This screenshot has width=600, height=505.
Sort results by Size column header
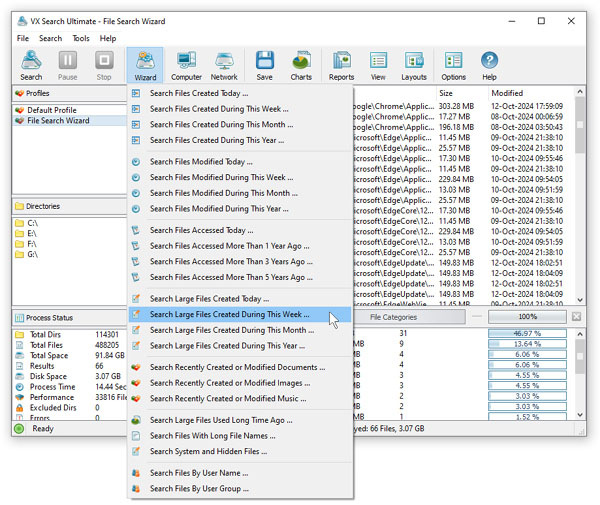(x=462, y=93)
